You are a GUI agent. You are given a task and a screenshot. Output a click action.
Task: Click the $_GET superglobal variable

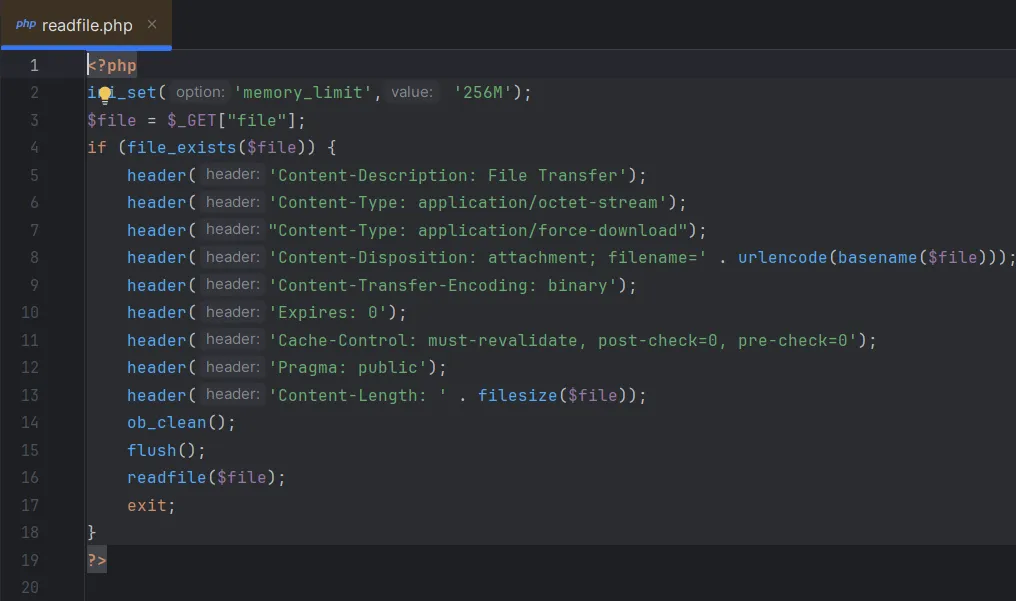click(196, 120)
